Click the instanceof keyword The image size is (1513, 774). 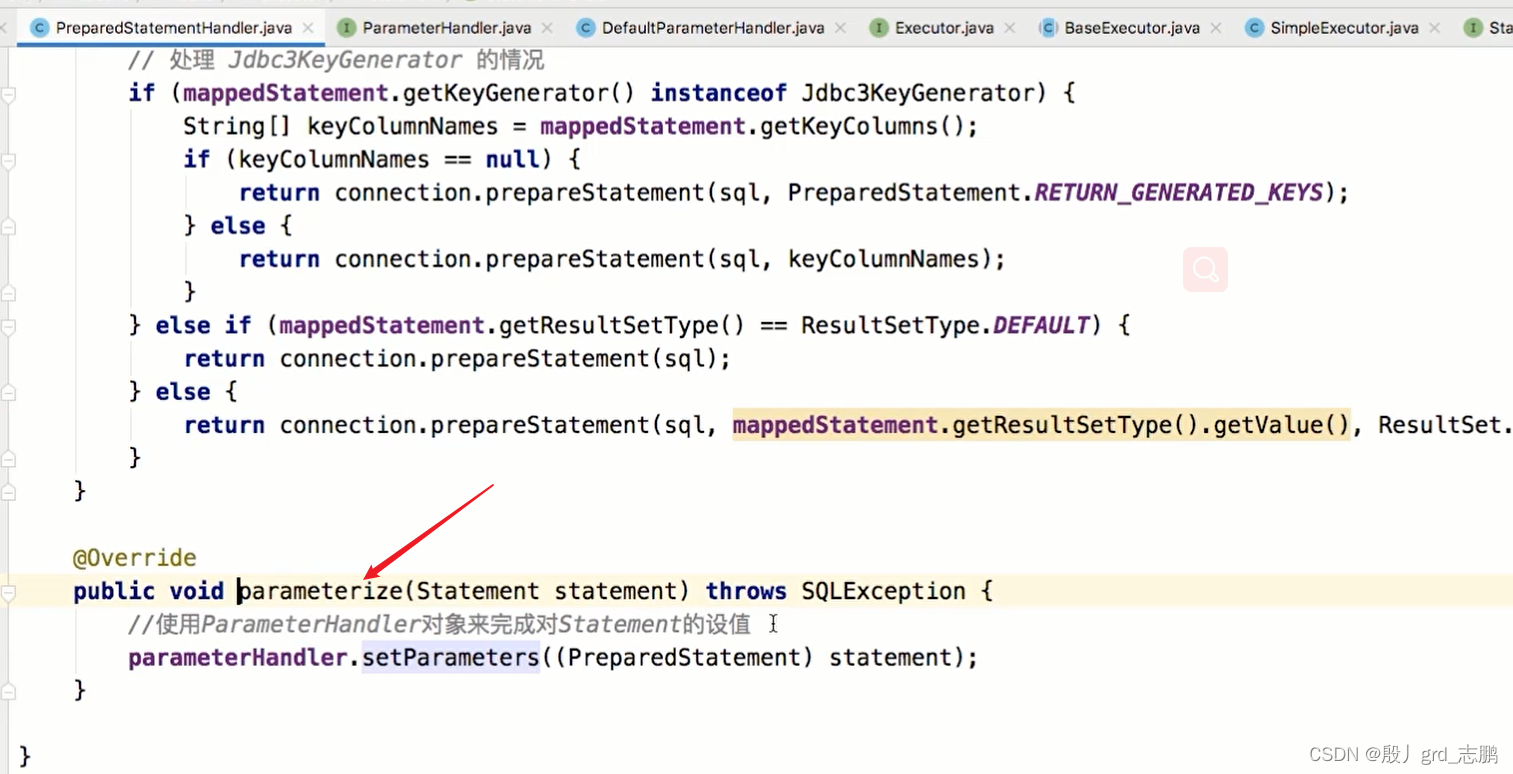click(718, 94)
